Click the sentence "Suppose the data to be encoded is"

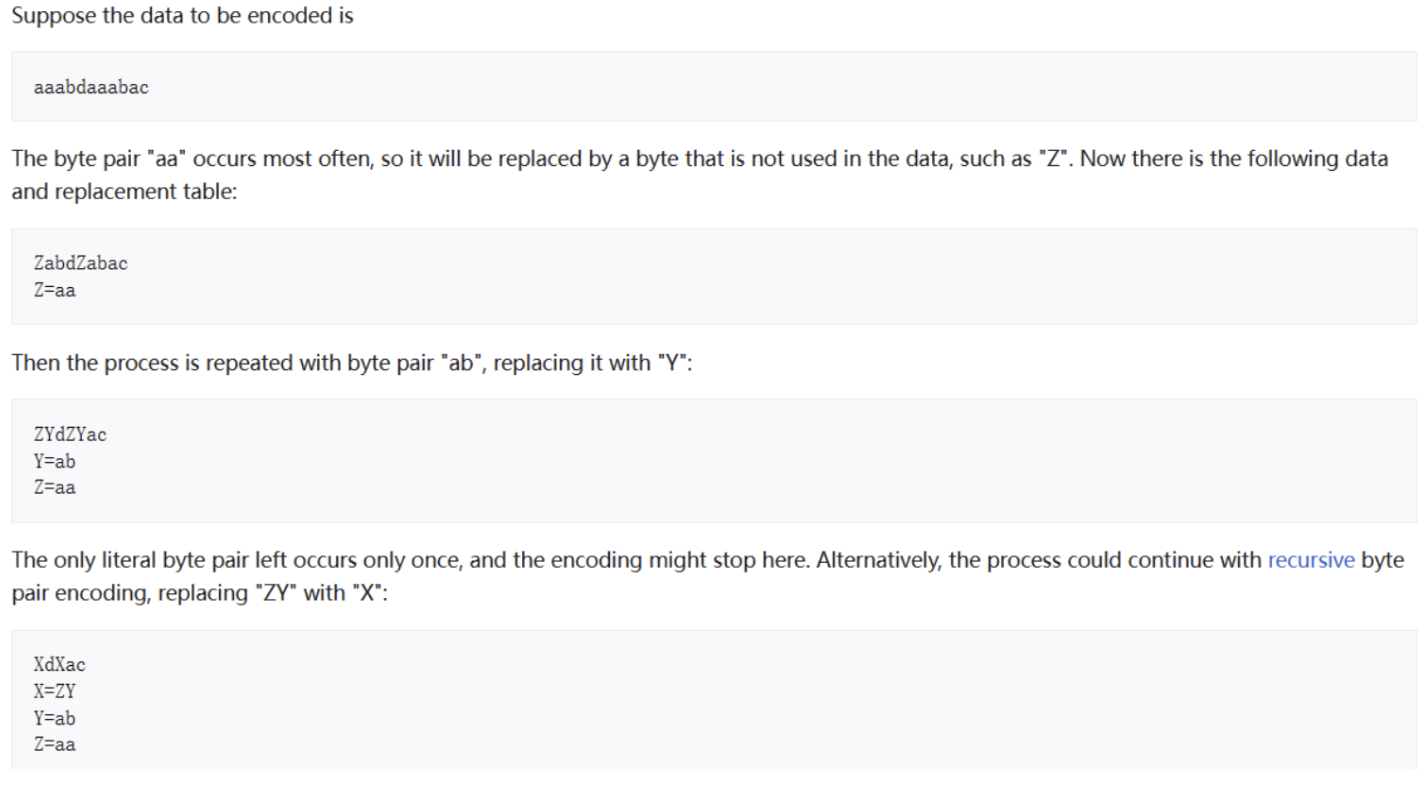182,17
